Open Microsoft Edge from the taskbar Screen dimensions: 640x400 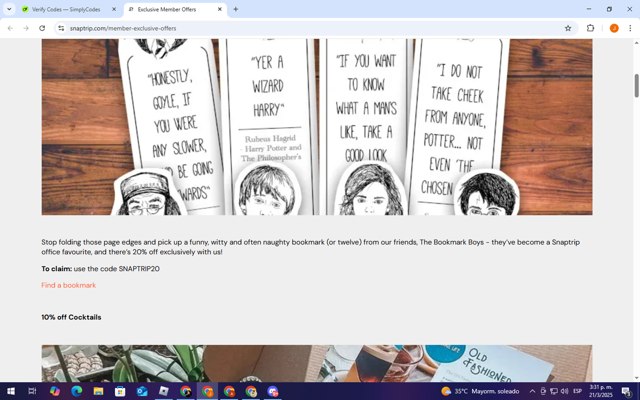click(76, 391)
